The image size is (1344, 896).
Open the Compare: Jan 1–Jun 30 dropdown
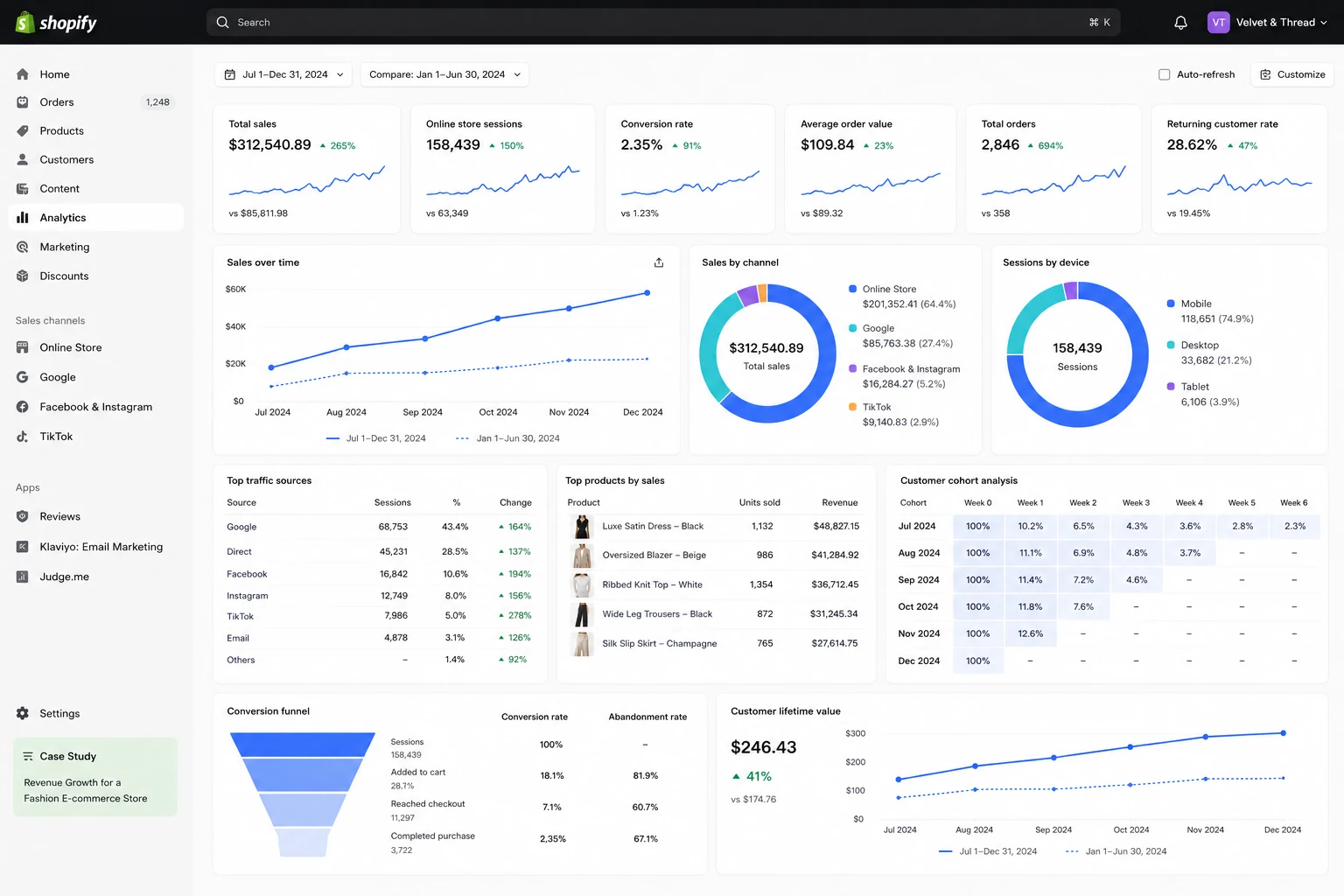[444, 75]
